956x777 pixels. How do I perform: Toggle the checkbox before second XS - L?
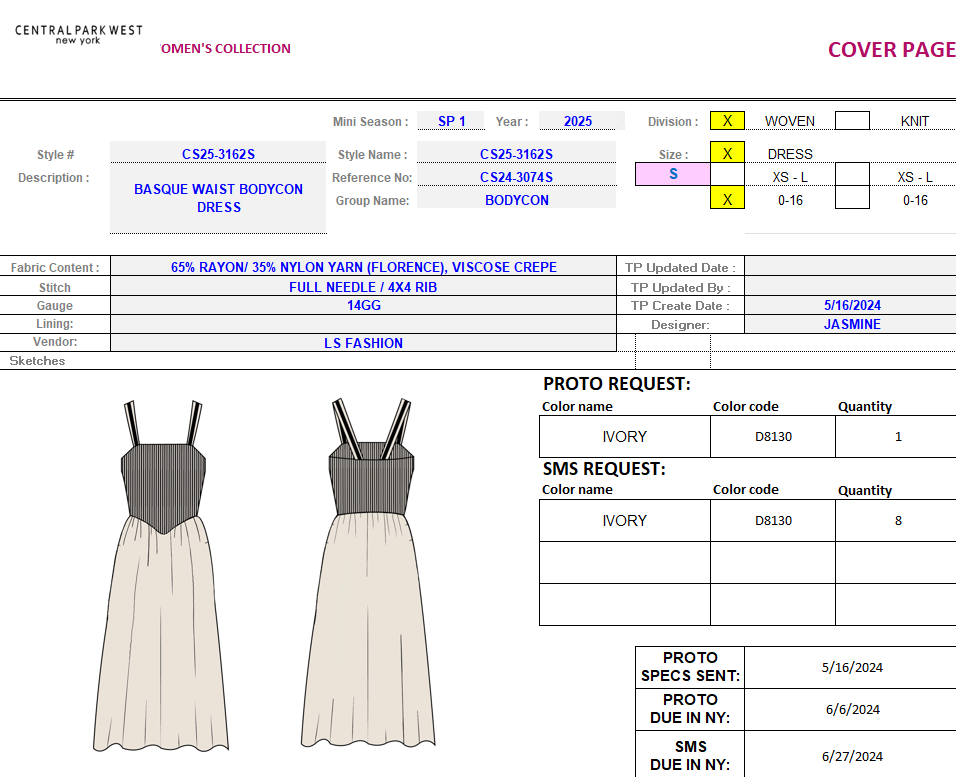click(x=852, y=175)
